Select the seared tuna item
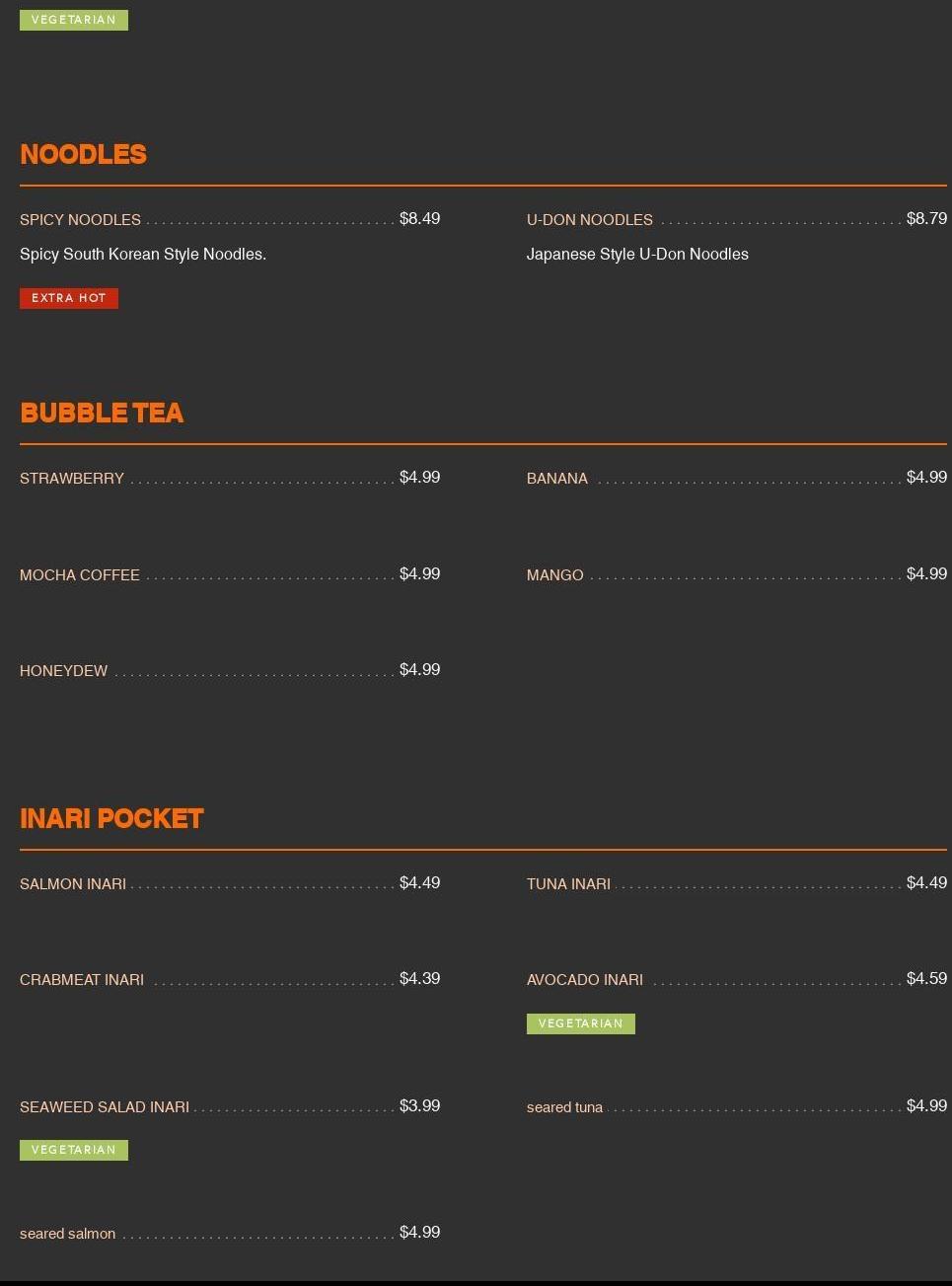 click(564, 1107)
